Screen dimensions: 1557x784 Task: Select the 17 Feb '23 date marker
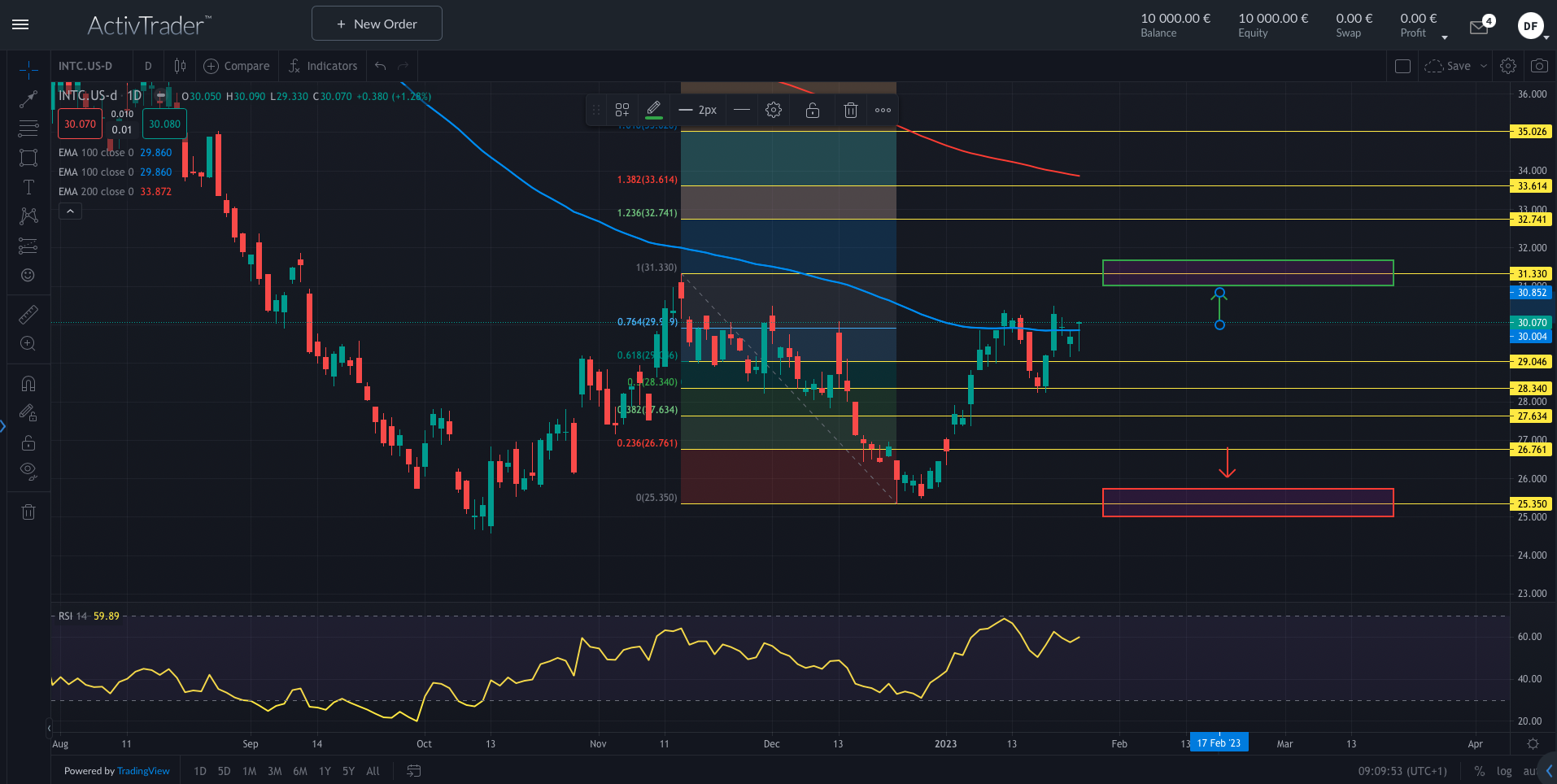tap(1219, 743)
